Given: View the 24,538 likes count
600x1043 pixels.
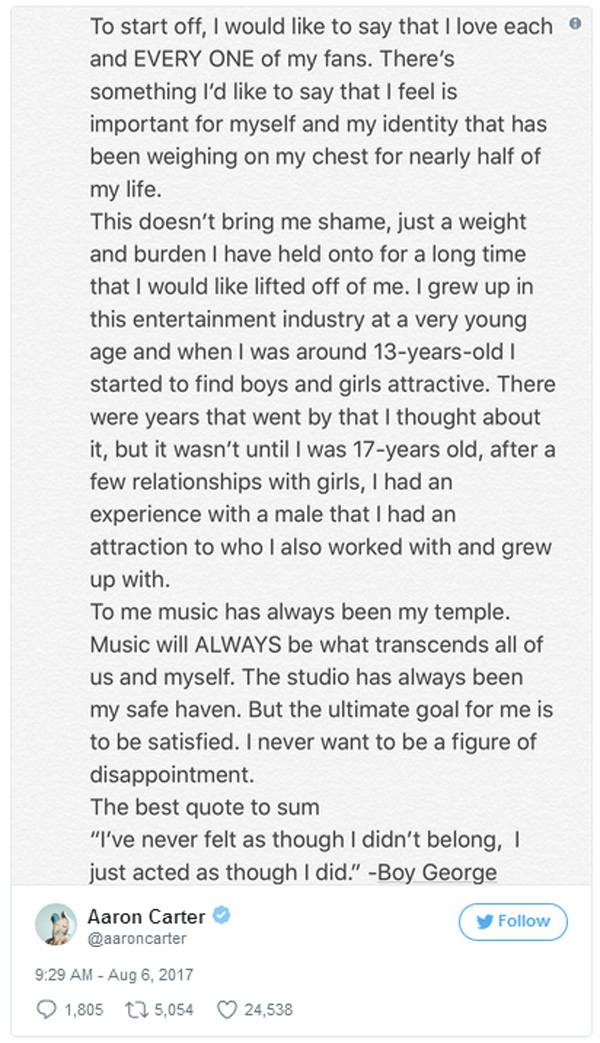Looking at the screenshot, I should (x=268, y=1010).
